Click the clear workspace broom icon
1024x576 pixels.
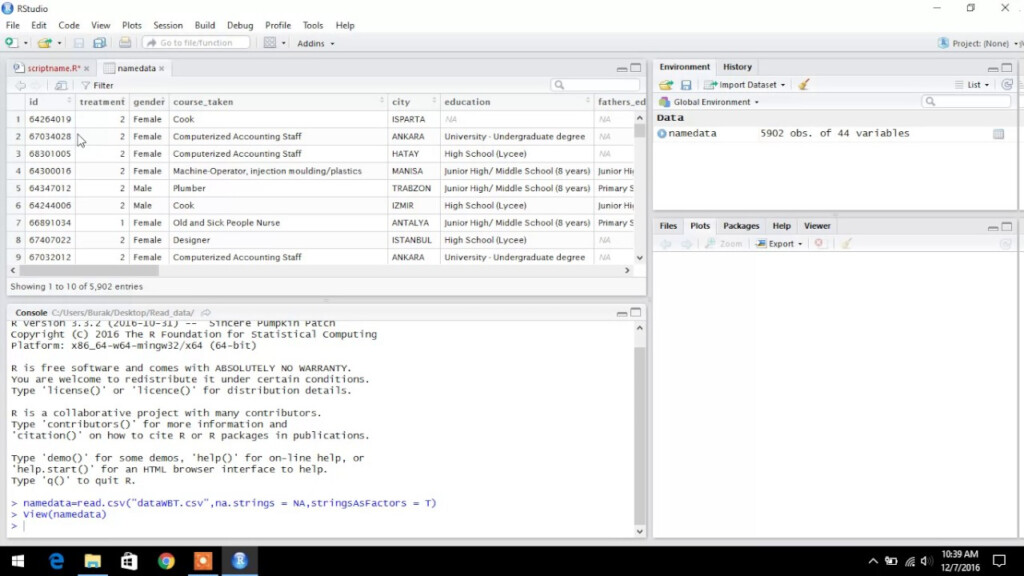(804, 84)
